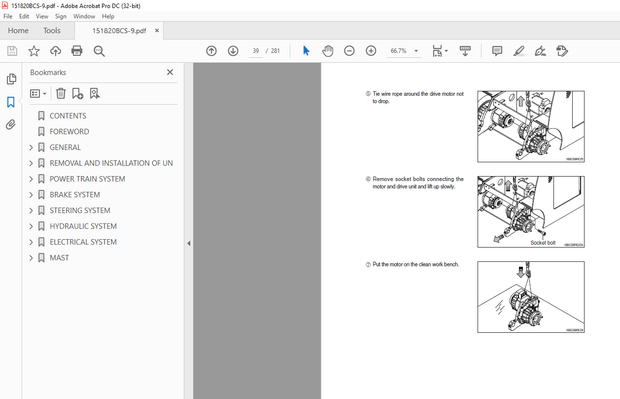Open the MAST bookmark entry
620x399 pixels.
59,258
